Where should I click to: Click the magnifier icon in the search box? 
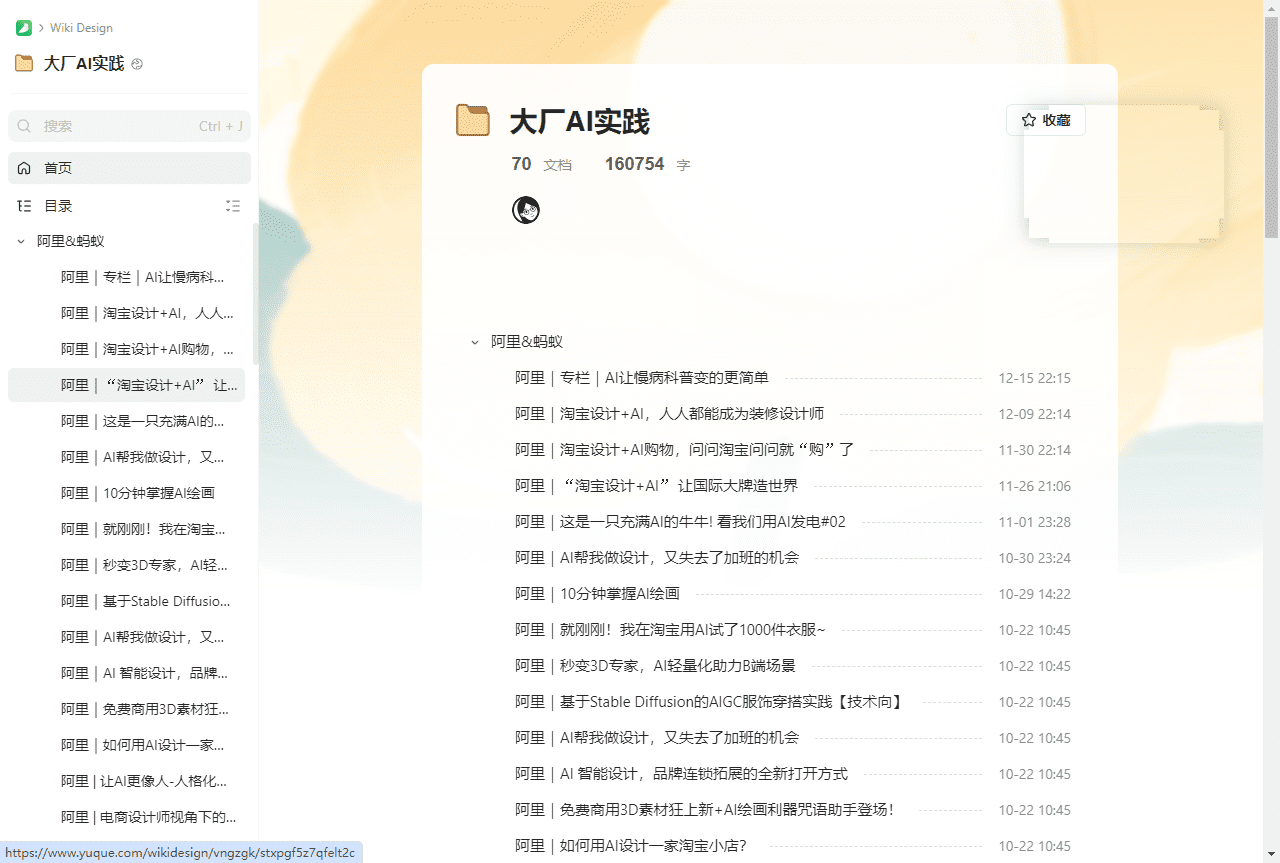[x=24, y=126]
